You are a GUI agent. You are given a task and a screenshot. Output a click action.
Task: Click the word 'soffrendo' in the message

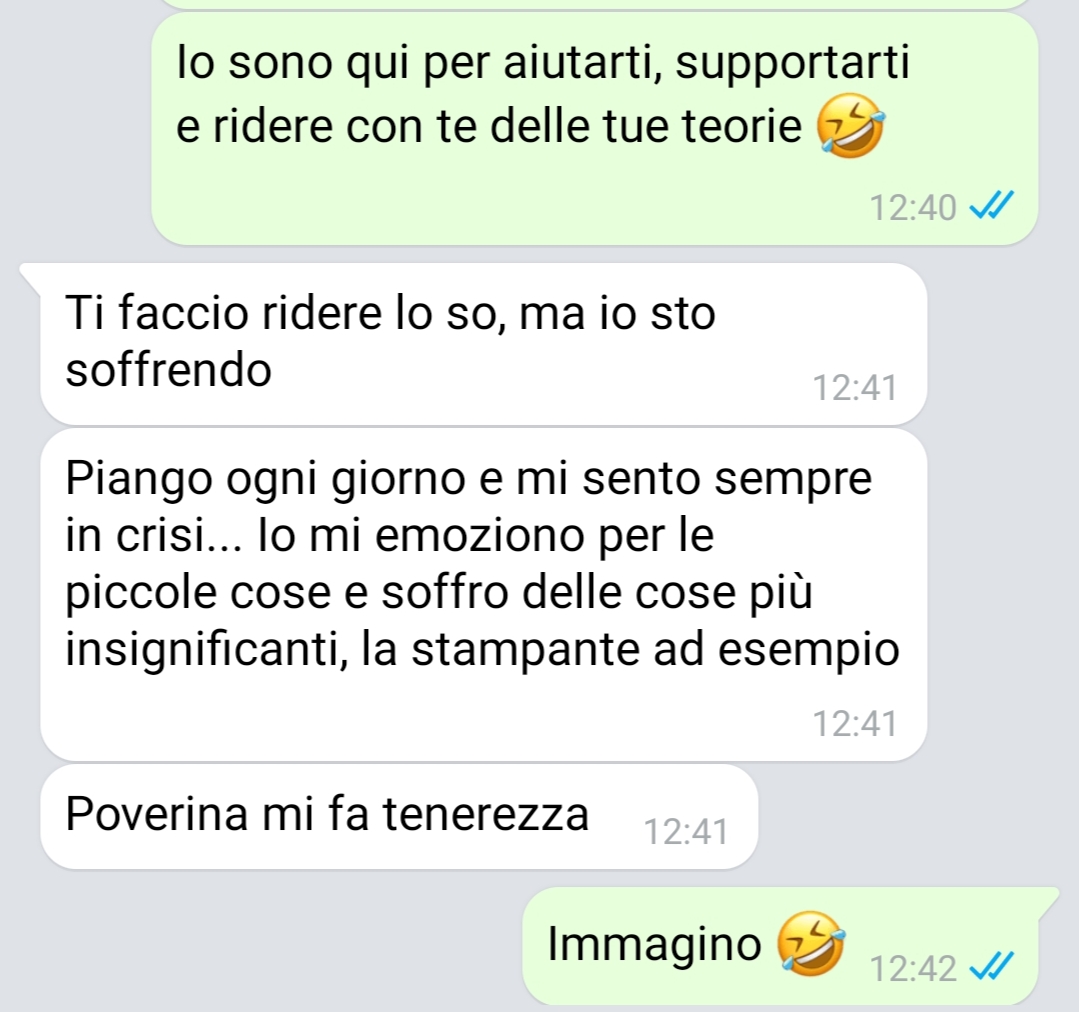[169, 370]
